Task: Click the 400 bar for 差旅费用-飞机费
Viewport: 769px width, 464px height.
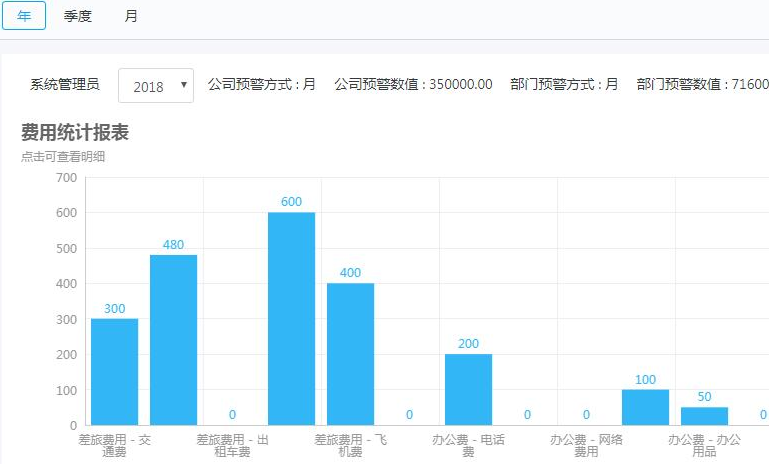Action: [x=350, y=354]
